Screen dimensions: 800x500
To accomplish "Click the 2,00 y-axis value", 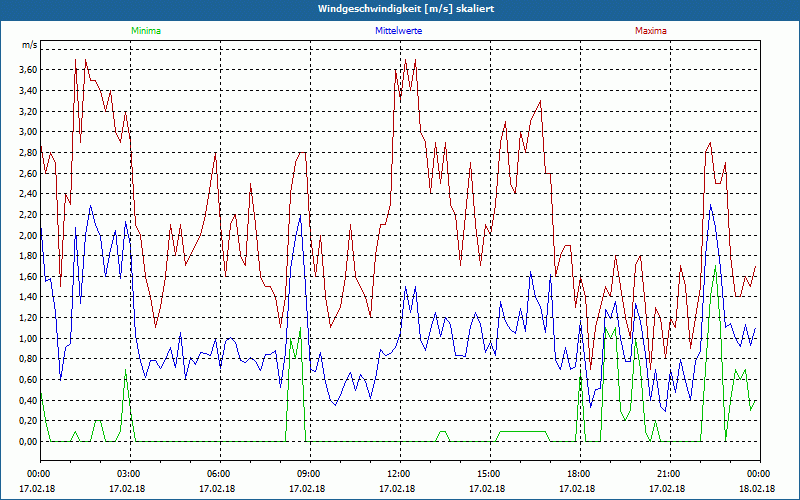I will 29,235.
